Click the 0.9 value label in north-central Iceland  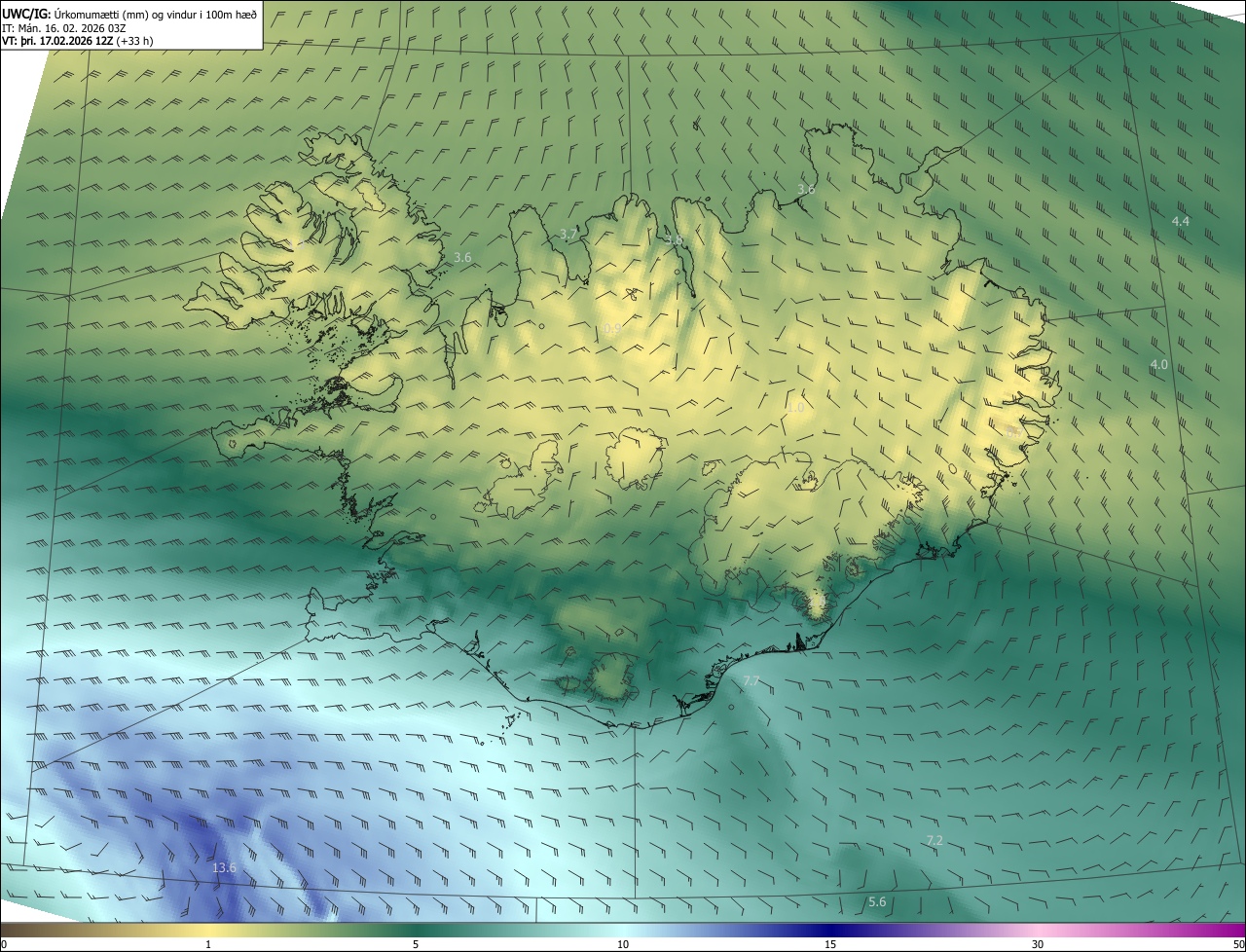612,330
